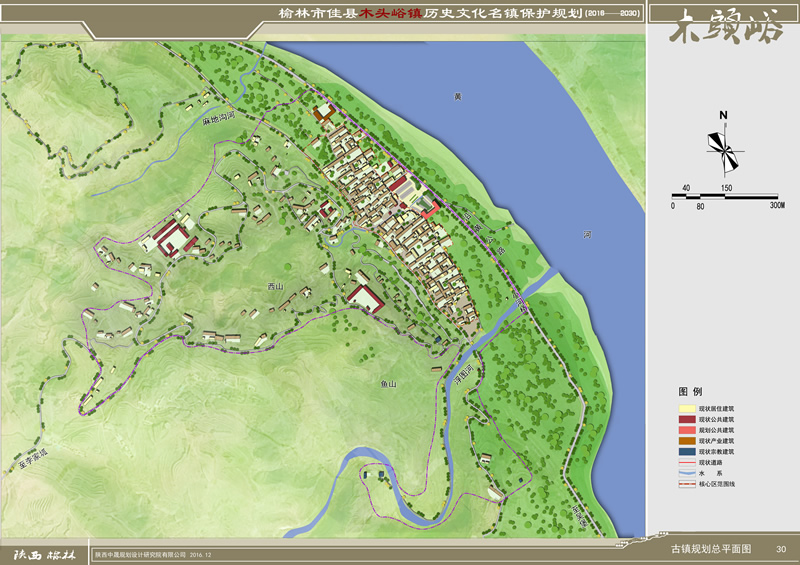
Task: Click the 古镇规划总平面图 footer title
Action: [x=704, y=551]
